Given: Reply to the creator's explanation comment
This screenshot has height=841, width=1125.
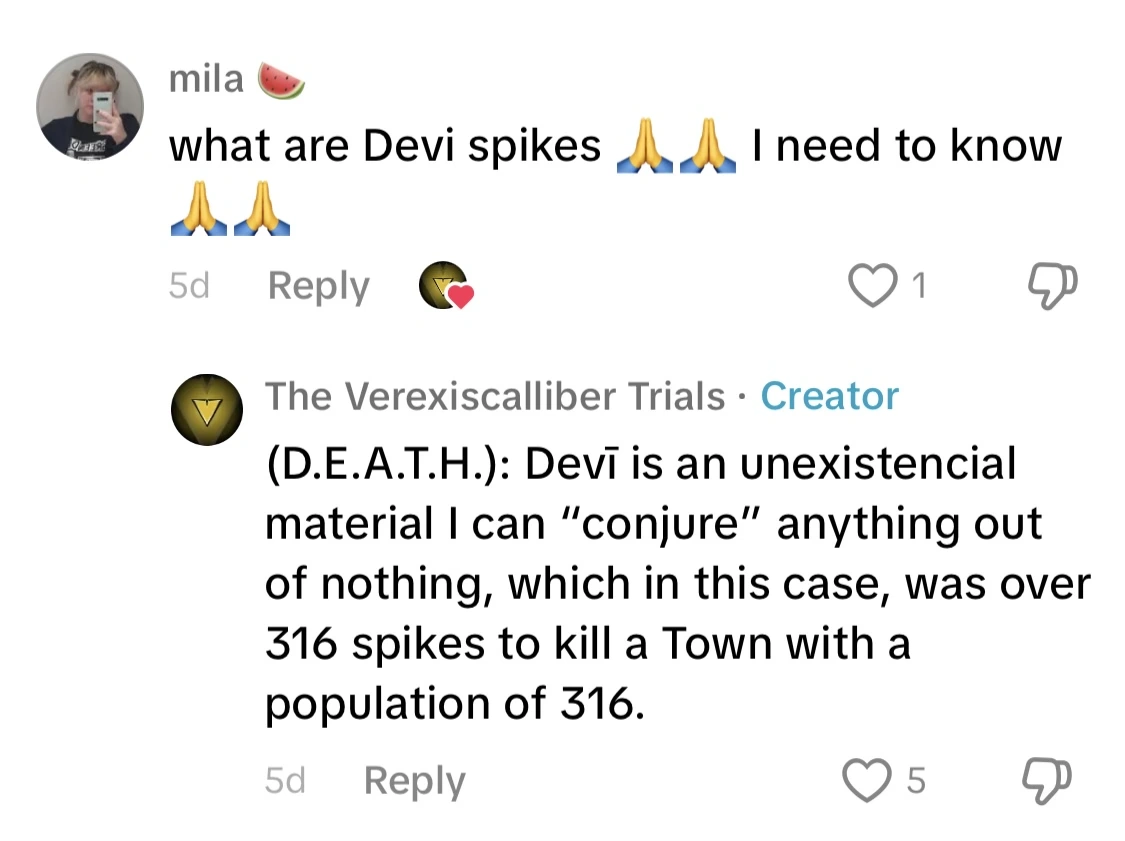Looking at the screenshot, I should click(x=414, y=780).
